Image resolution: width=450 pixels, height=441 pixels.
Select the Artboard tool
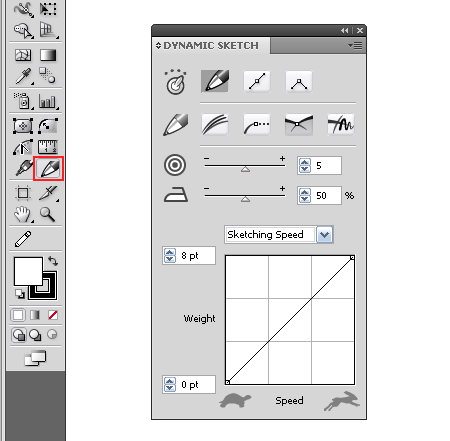(23, 193)
